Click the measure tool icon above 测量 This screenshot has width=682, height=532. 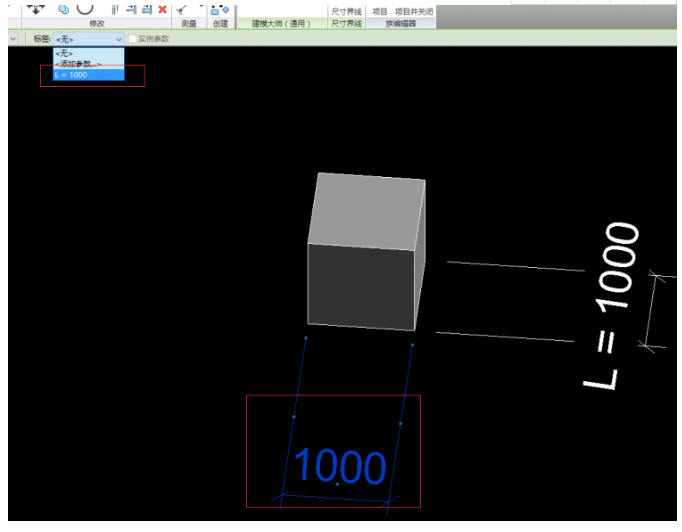coord(182,9)
